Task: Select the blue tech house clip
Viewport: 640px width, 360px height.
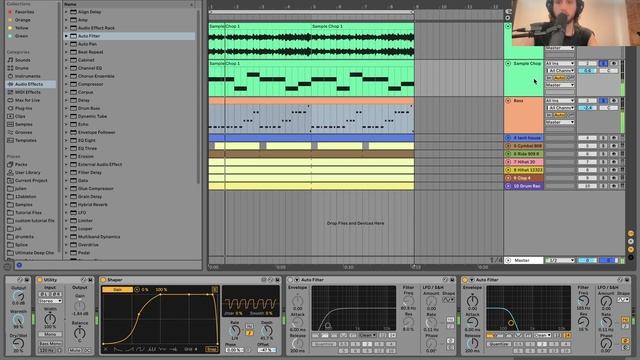Action: [311, 138]
